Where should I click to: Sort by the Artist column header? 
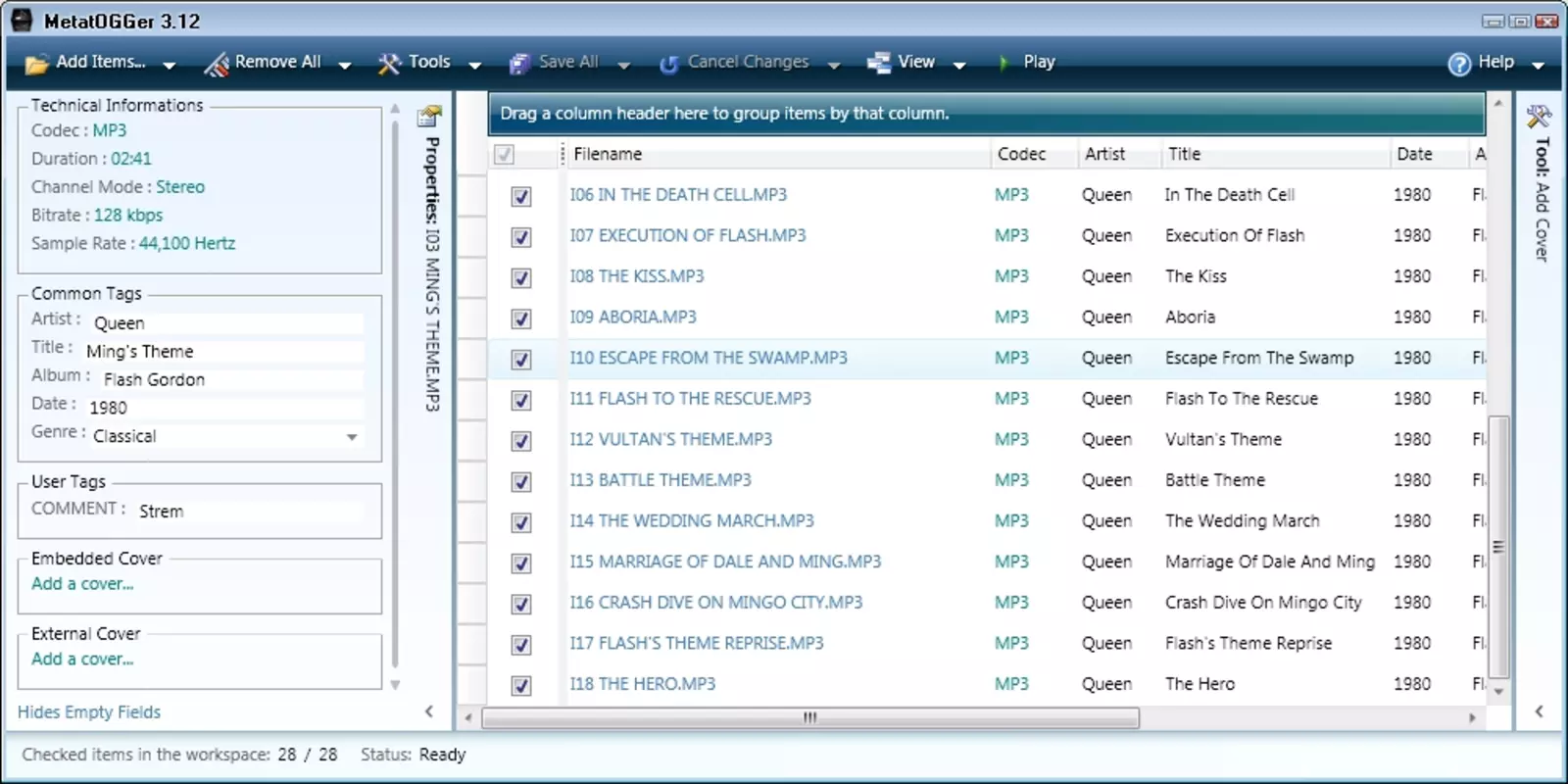point(1118,154)
